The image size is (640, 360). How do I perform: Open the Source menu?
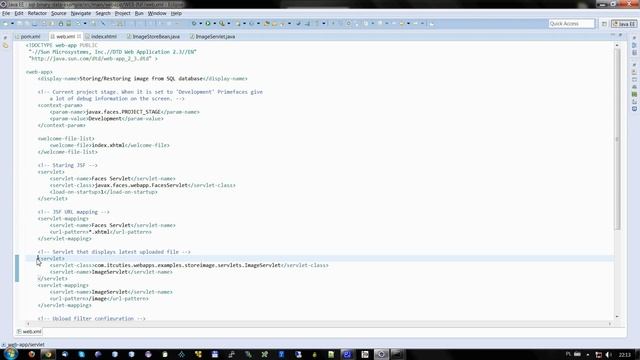tap(58, 13)
